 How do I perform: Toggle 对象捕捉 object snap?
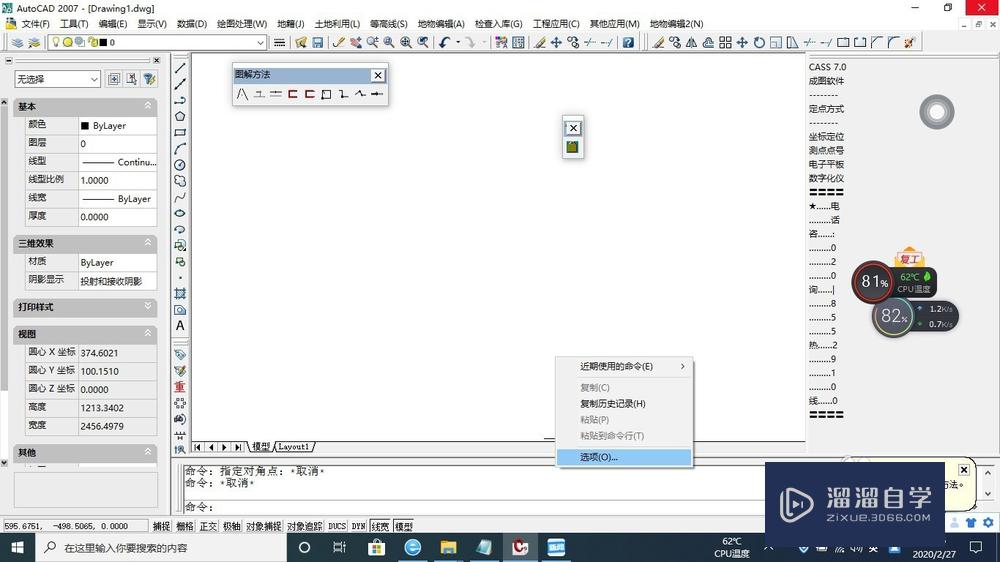click(263, 526)
